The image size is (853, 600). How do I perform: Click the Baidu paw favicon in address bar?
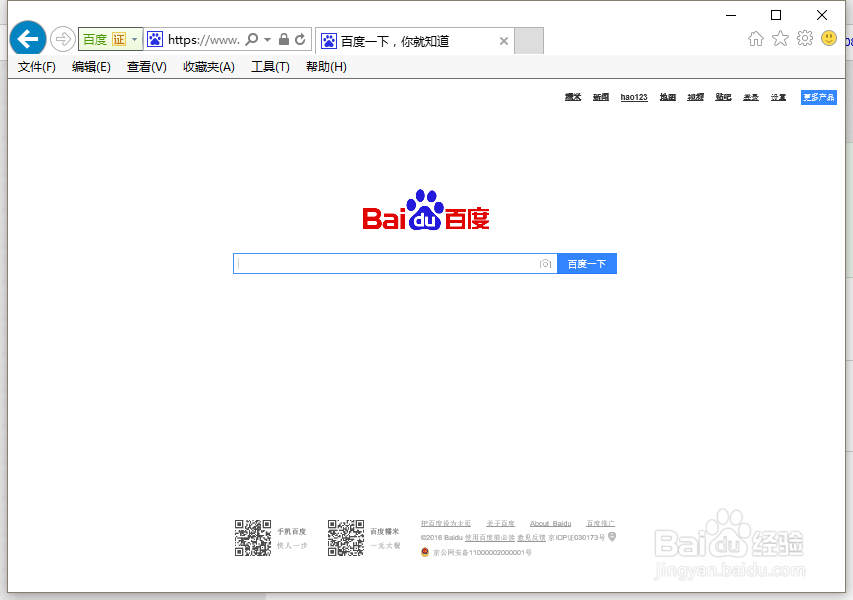[155, 39]
